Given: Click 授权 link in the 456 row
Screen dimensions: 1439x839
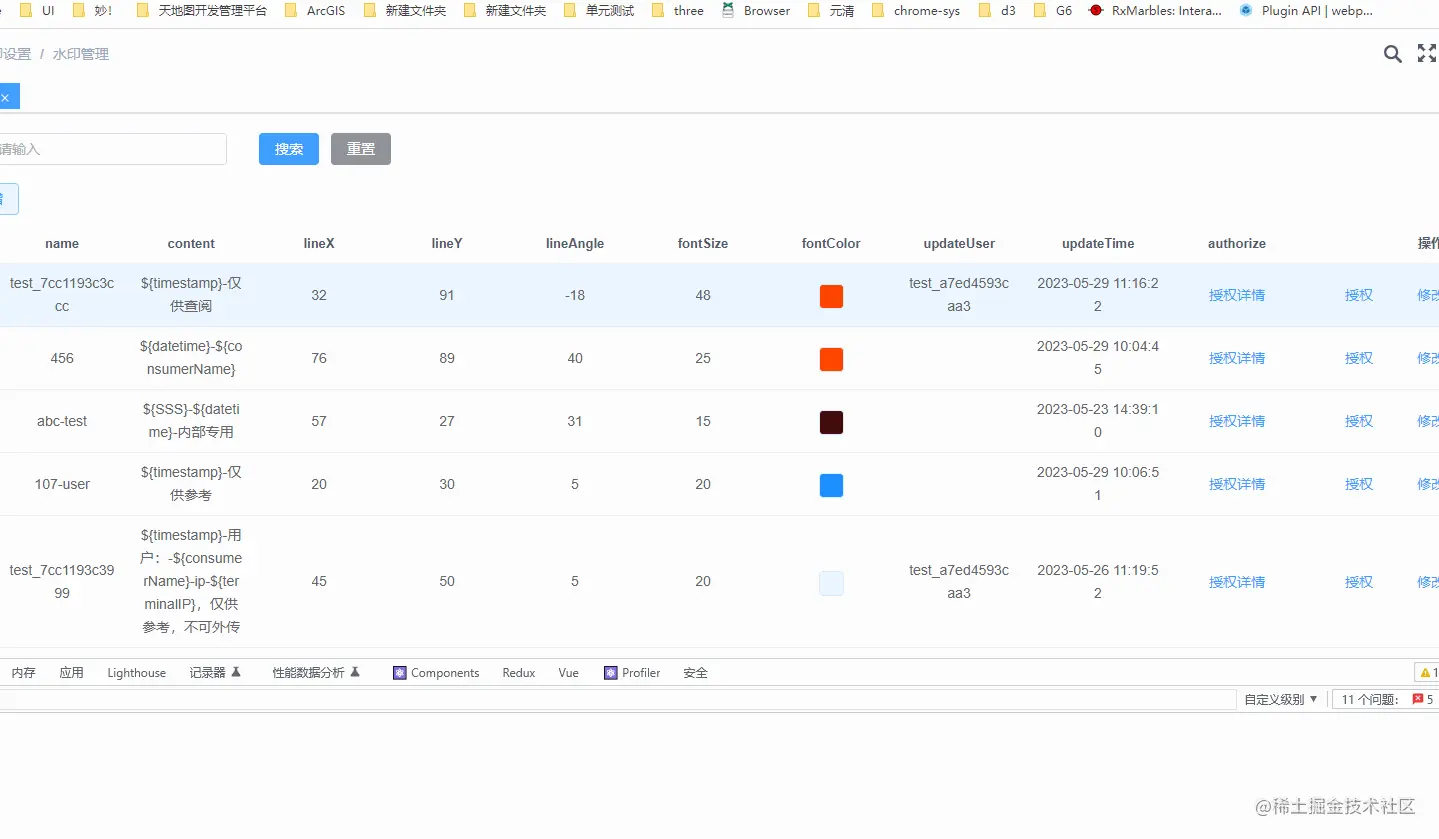Looking at the screenshot, I should click(1359, 358).
